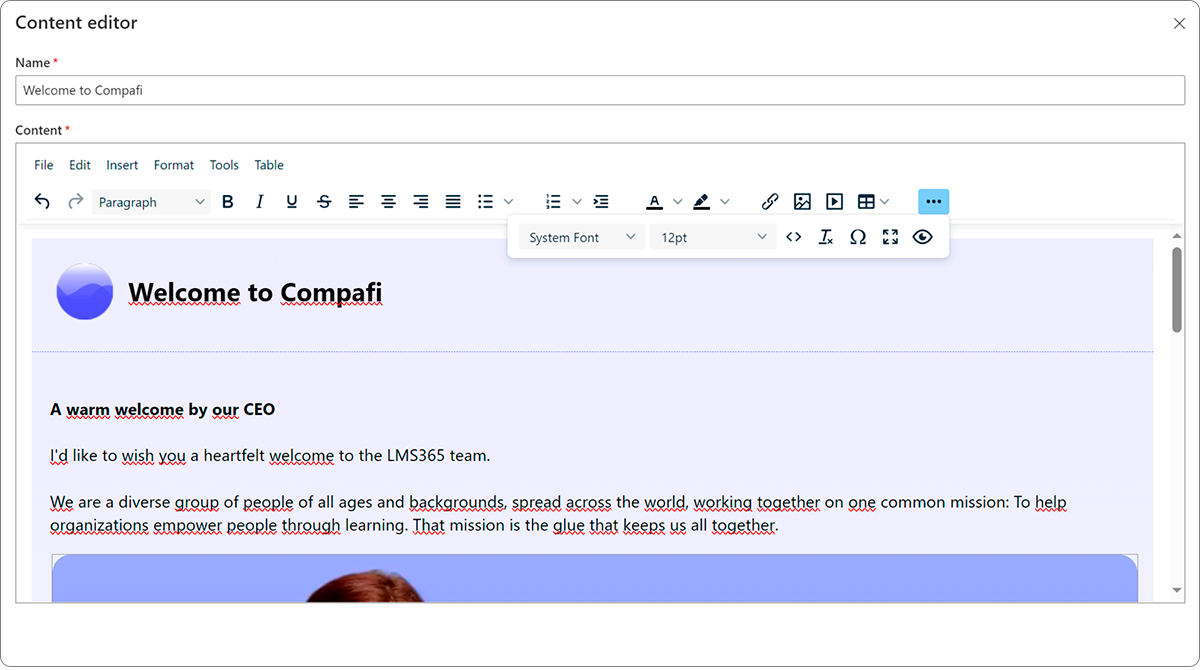Screen dimensions: 1200x670
Task: Click the 'A warm welcome by our CEO' line
Action: [162, 409]
